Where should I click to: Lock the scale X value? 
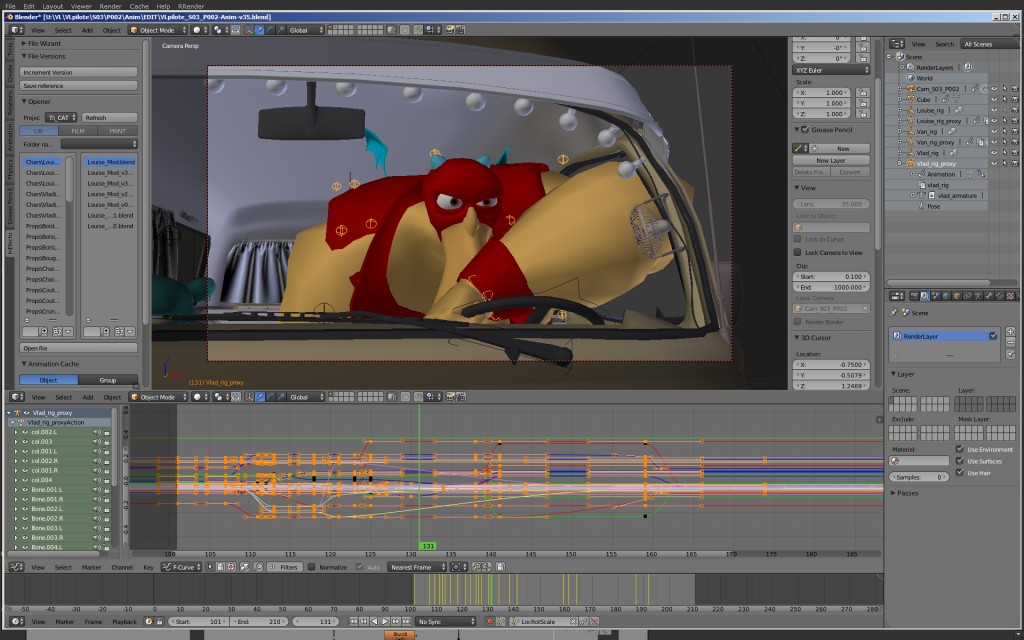(x=863, y=93)
